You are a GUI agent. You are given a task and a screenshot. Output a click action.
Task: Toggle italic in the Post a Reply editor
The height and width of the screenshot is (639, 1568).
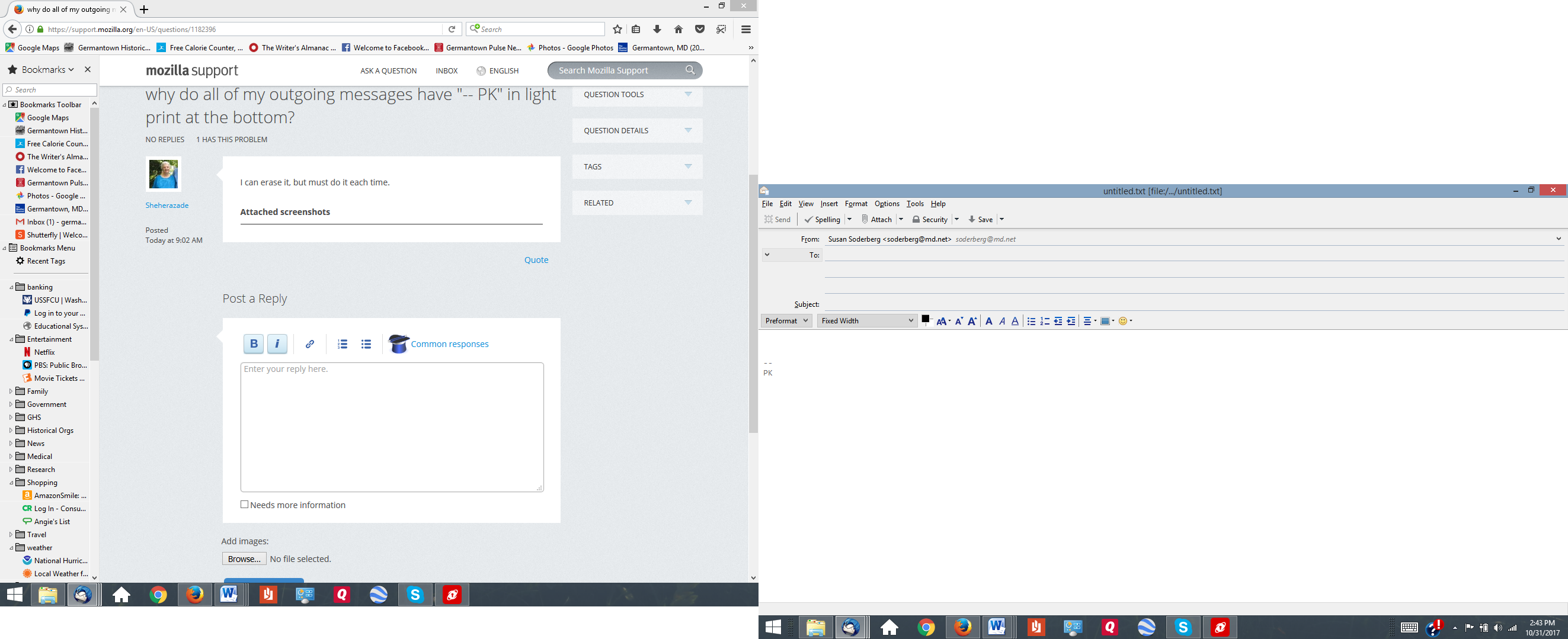[277, 344]
